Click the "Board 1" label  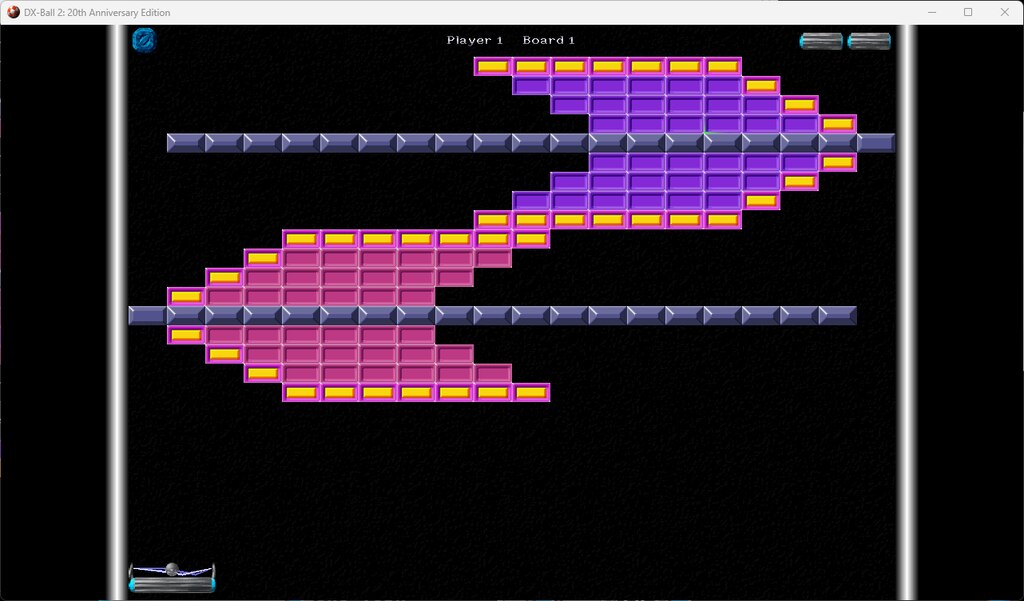[x=549, y=40]
